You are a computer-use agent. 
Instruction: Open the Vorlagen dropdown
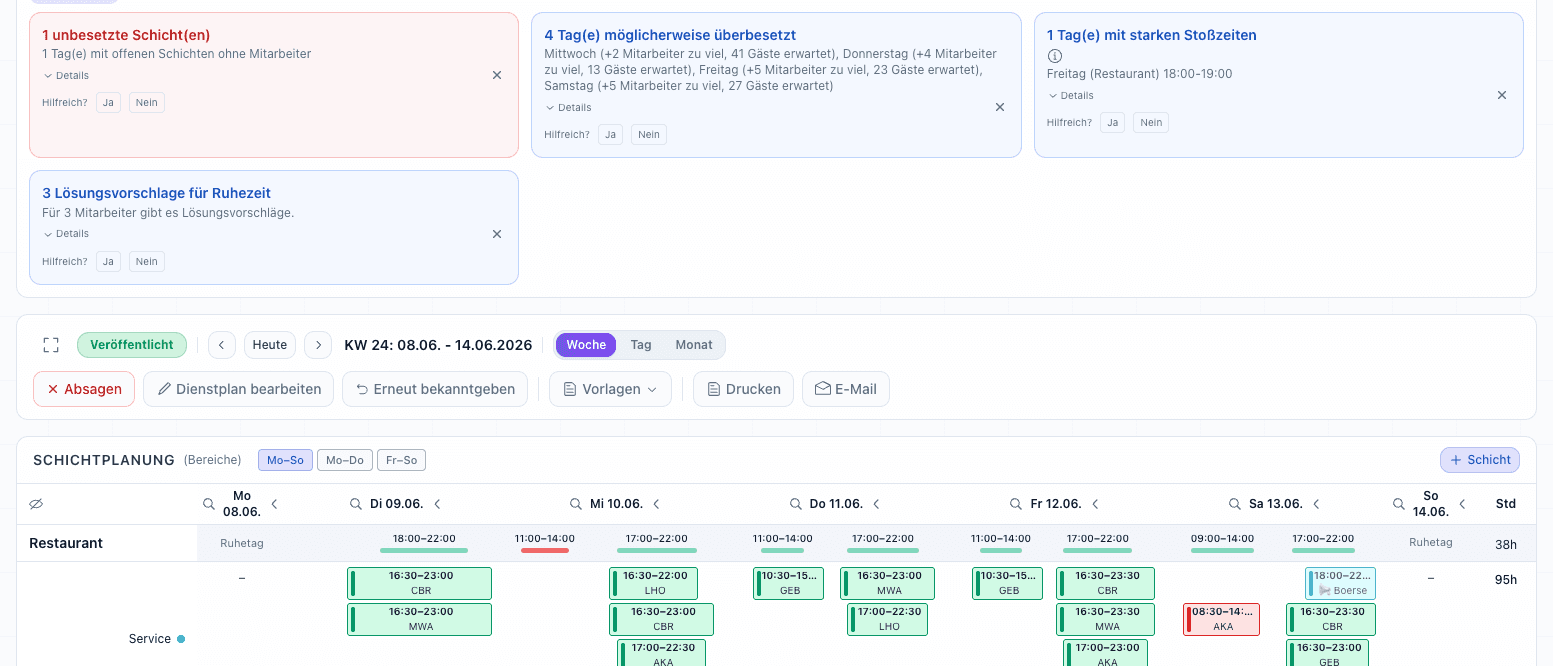(610, 389)
